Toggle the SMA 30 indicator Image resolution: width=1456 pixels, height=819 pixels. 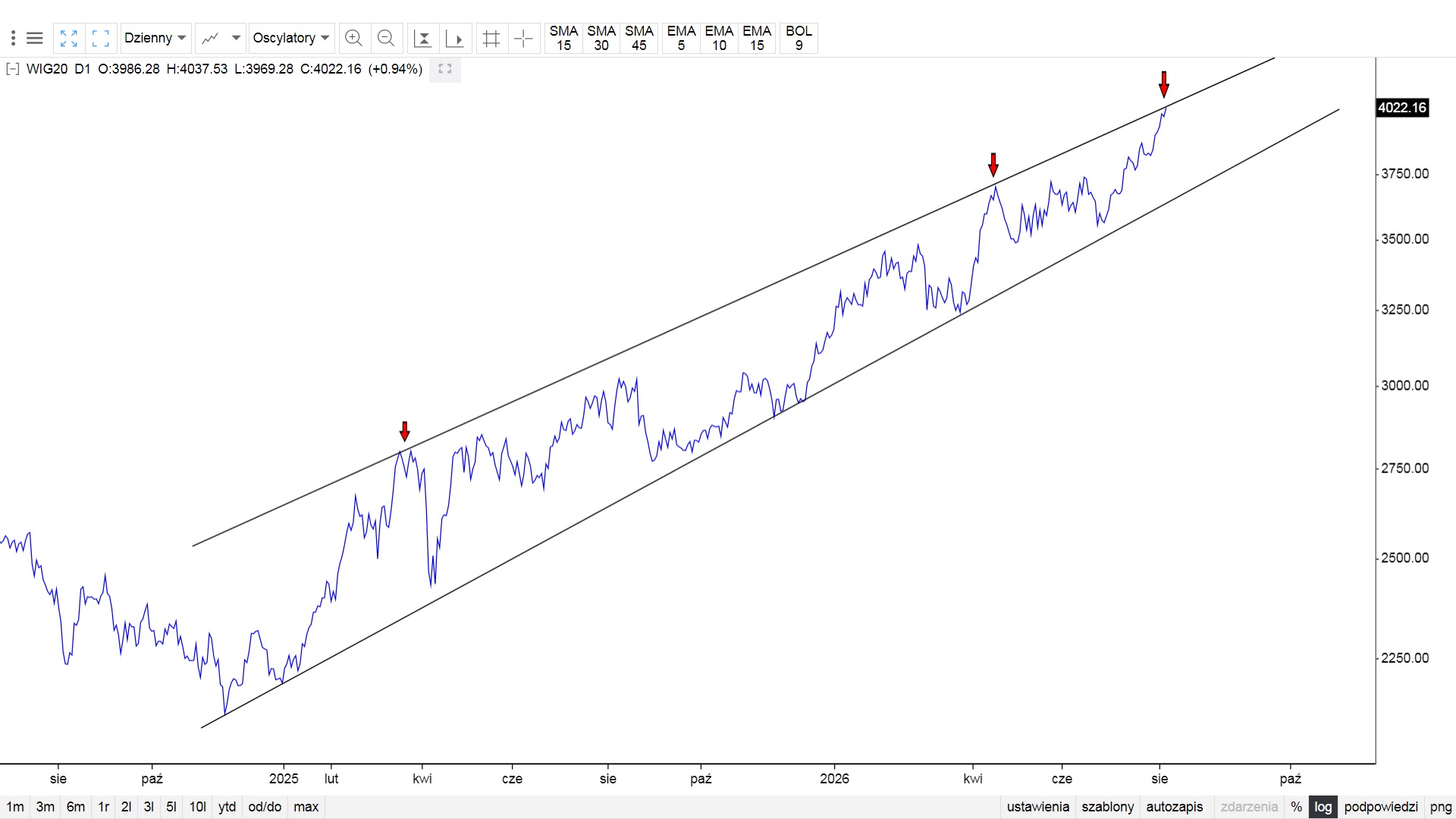pos(601,38)
